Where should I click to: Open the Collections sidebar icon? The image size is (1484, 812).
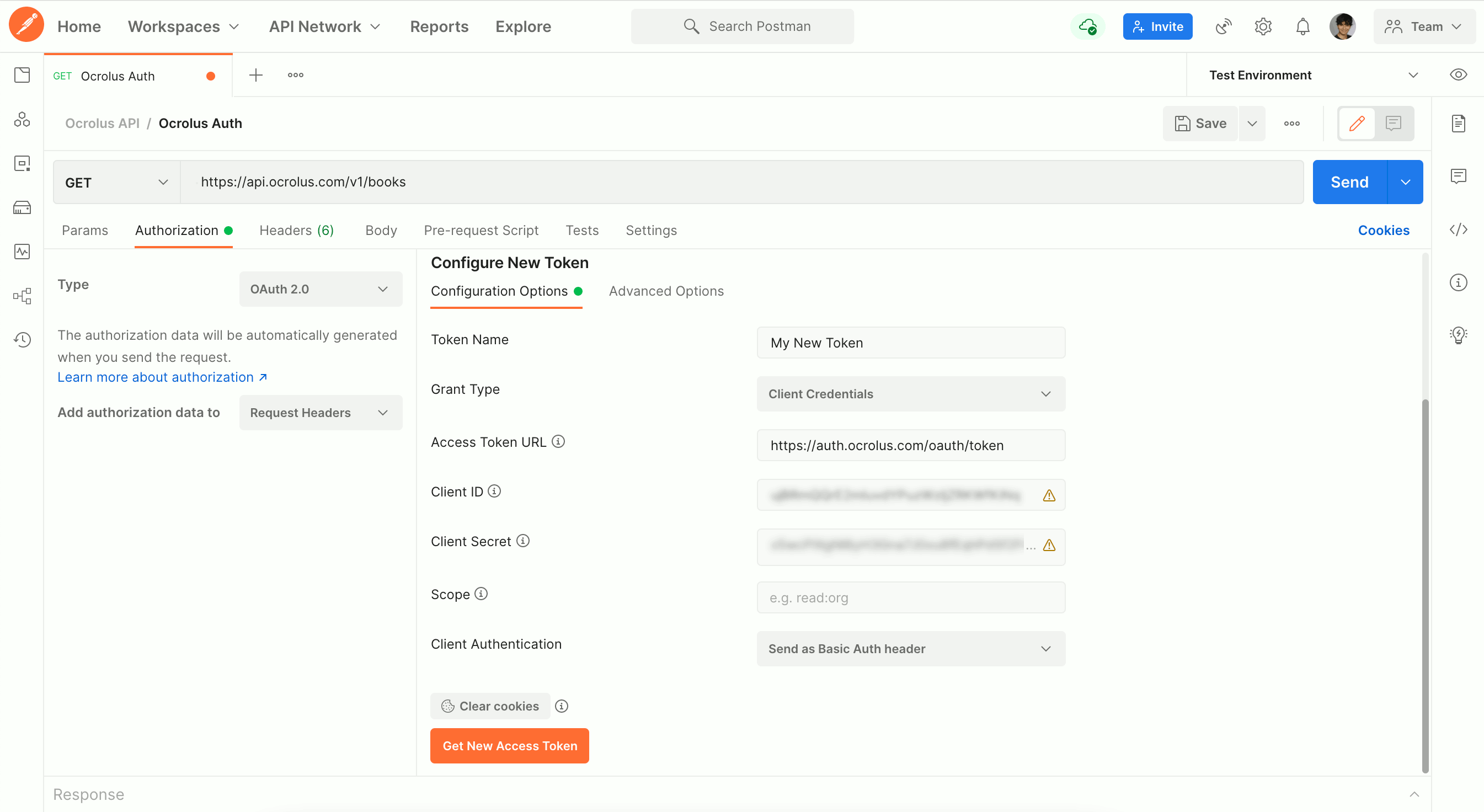[x=22, y=75]
